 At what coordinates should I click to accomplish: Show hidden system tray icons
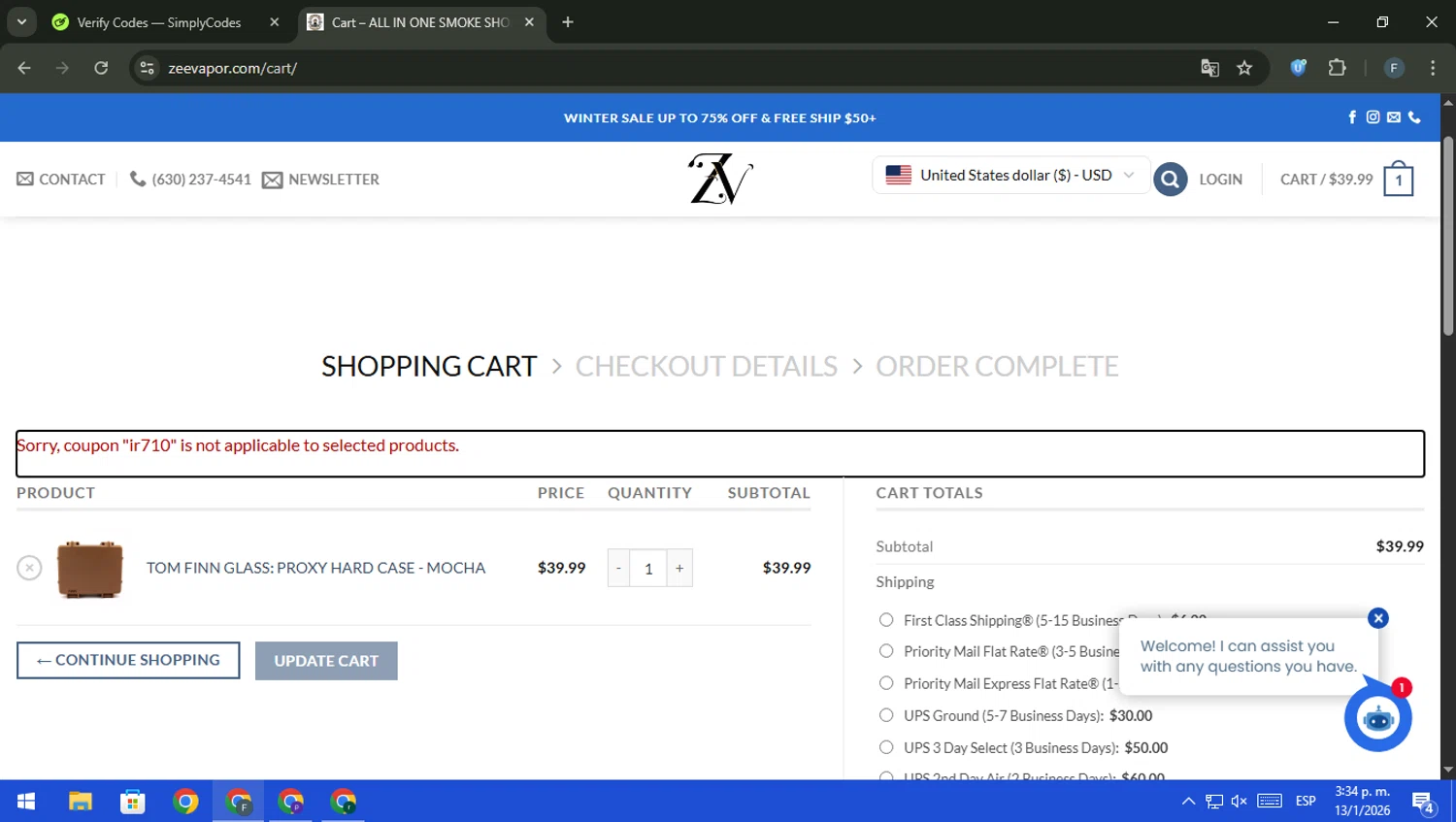(1188, 802)
